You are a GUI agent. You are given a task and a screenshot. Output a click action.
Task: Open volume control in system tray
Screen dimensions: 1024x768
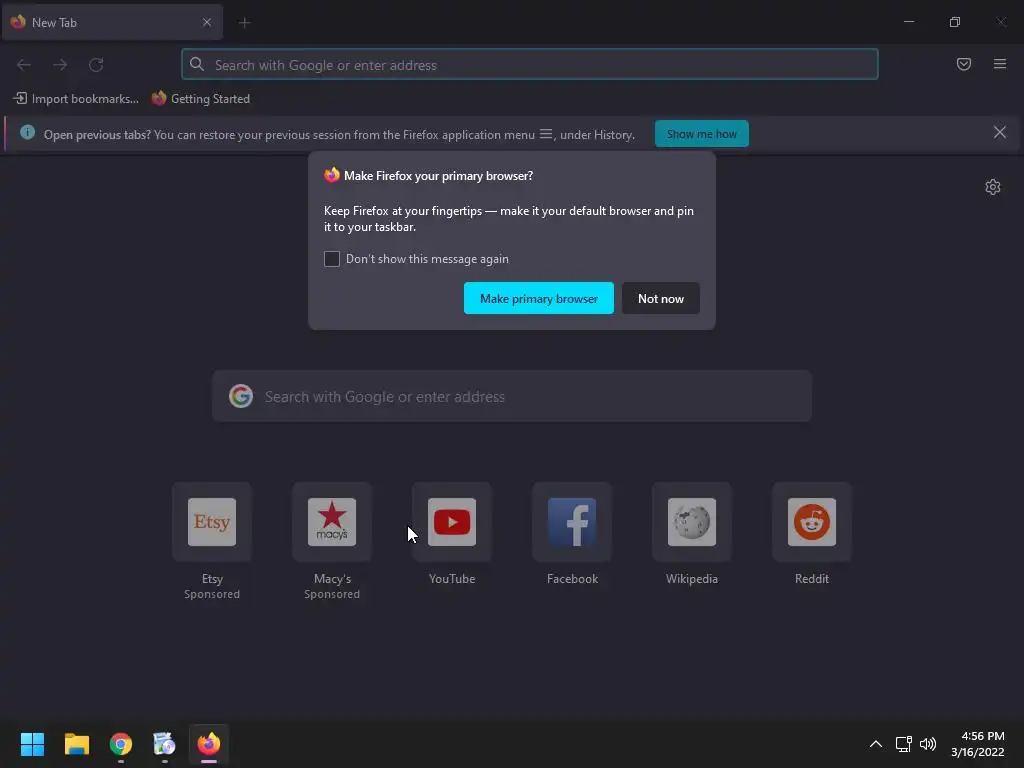tap(928, 744)
